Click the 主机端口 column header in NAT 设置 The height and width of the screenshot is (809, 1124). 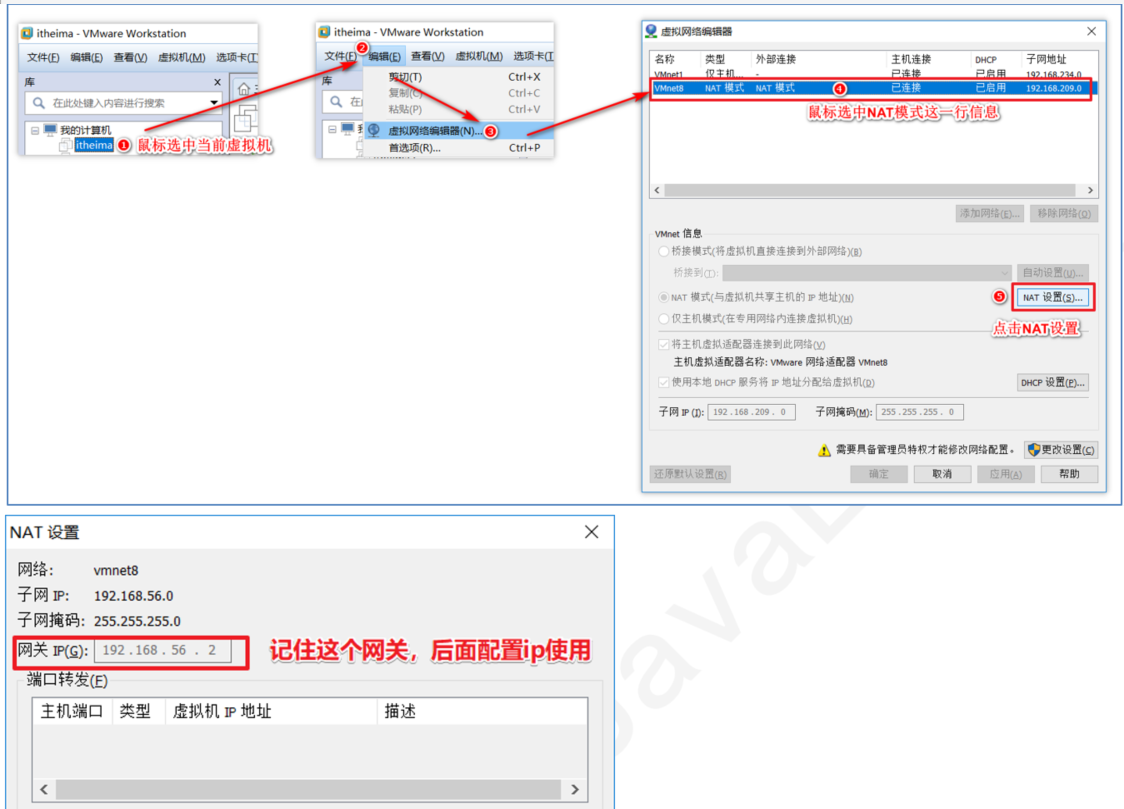(72, 712)
